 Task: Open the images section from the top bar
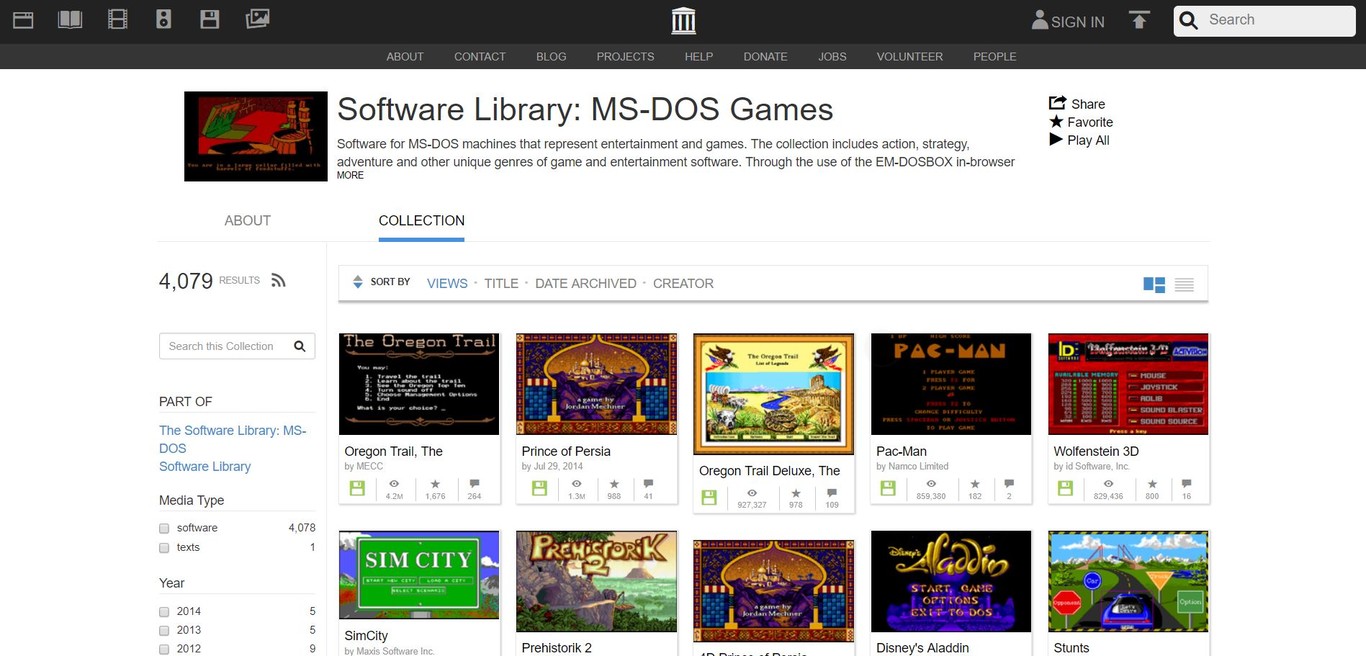tap(256, 18)
